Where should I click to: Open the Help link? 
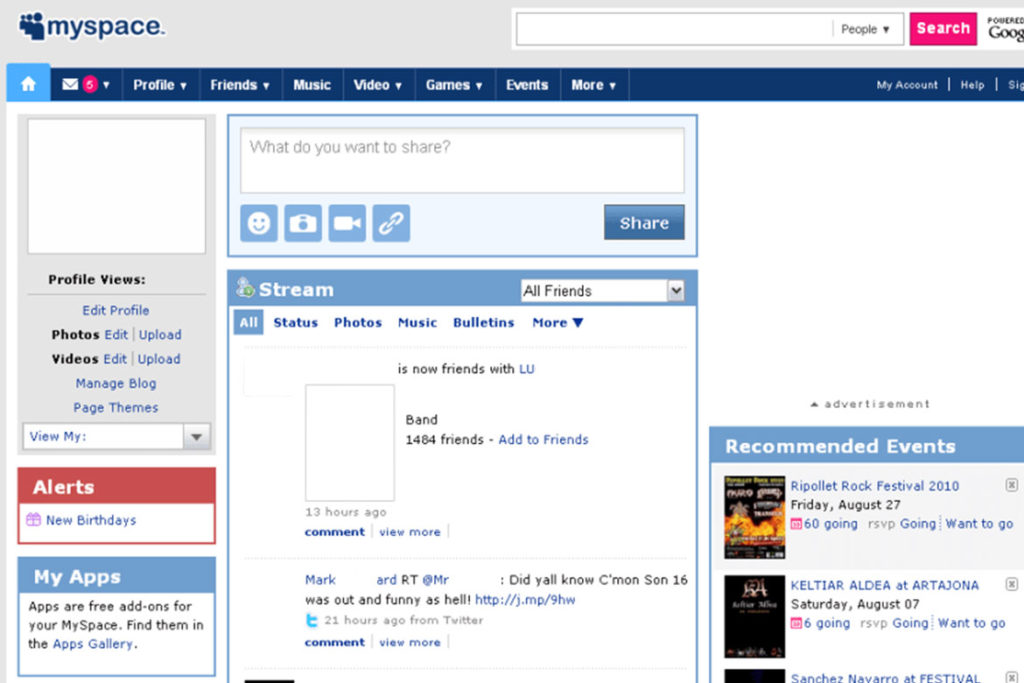click(972, 85)
